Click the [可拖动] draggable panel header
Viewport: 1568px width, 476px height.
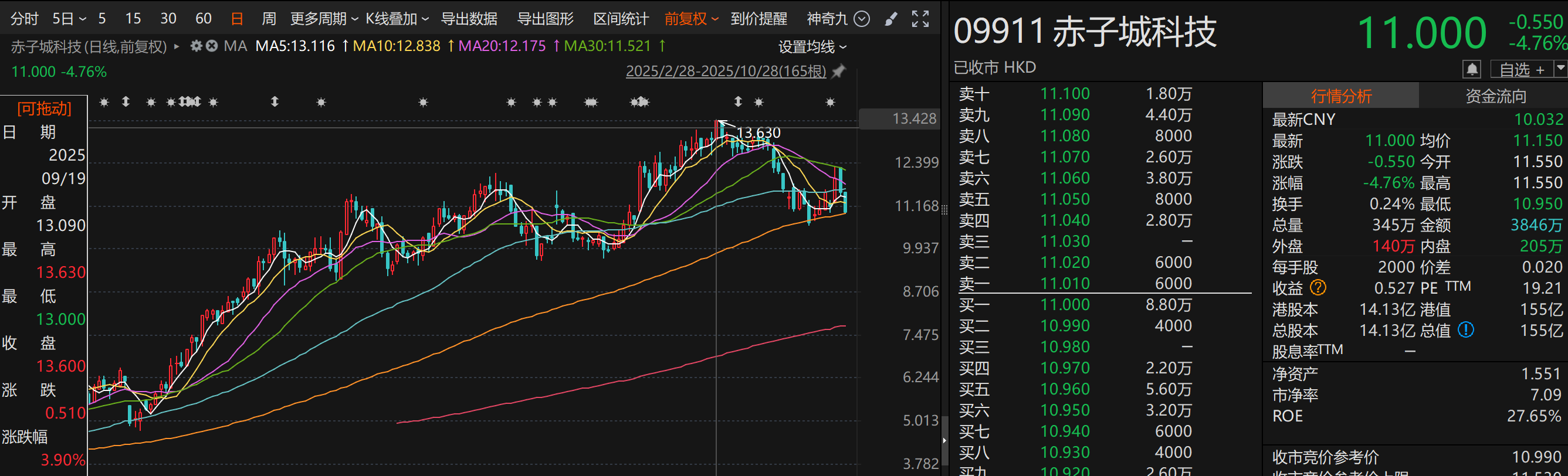[x=44, y=109]
